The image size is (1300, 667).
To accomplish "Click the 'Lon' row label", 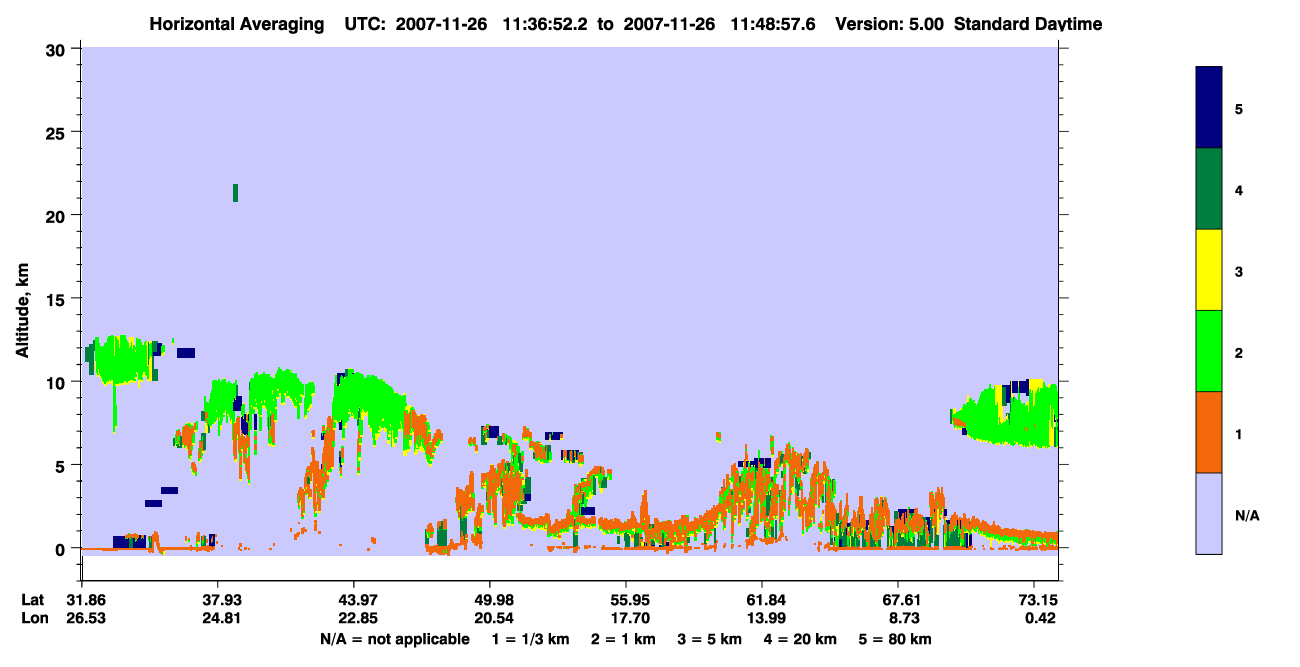I will [32, 618].
